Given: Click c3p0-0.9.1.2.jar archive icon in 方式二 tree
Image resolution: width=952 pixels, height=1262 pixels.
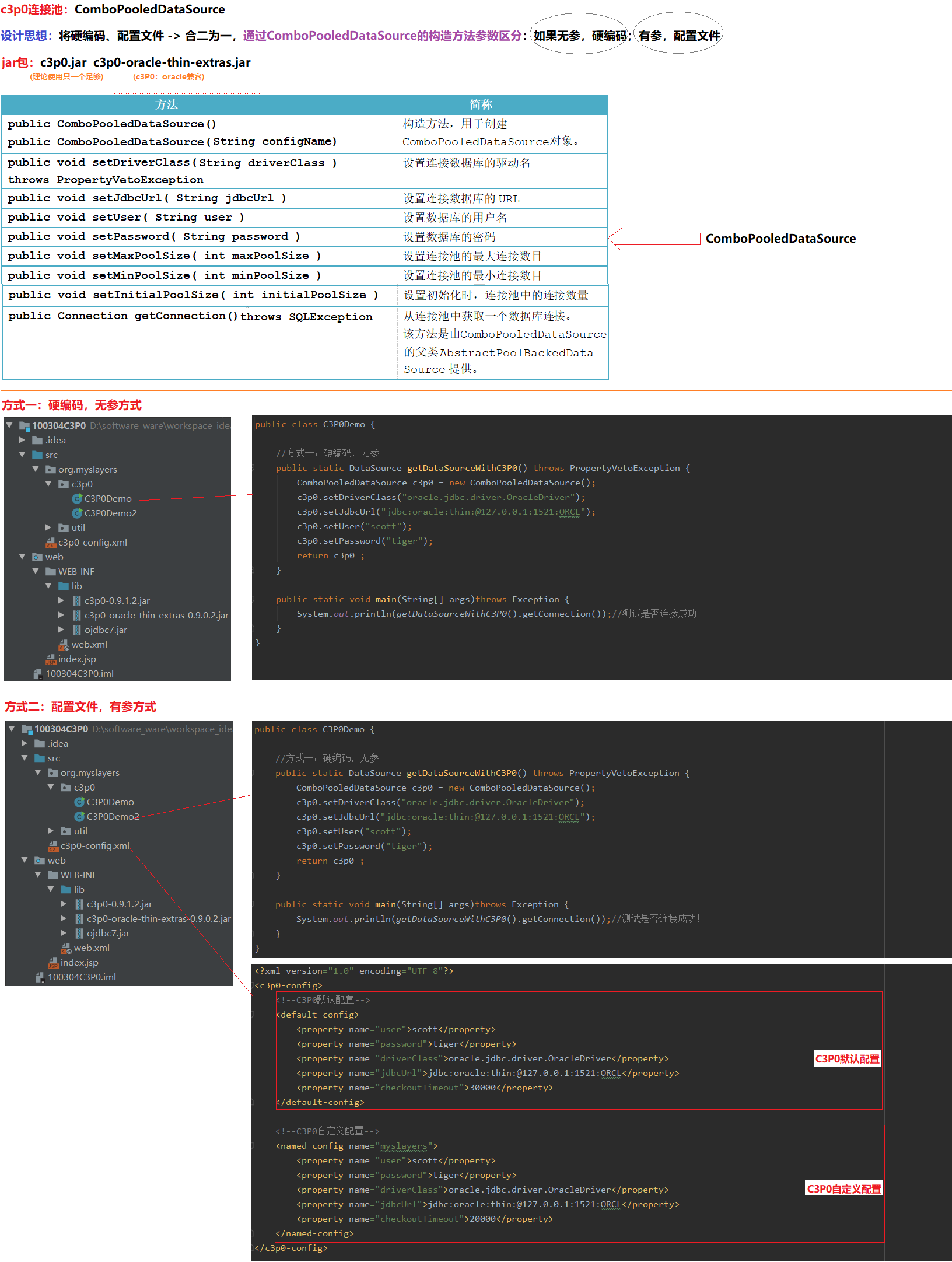Looking at the screenshot, I should pos(79,904).
